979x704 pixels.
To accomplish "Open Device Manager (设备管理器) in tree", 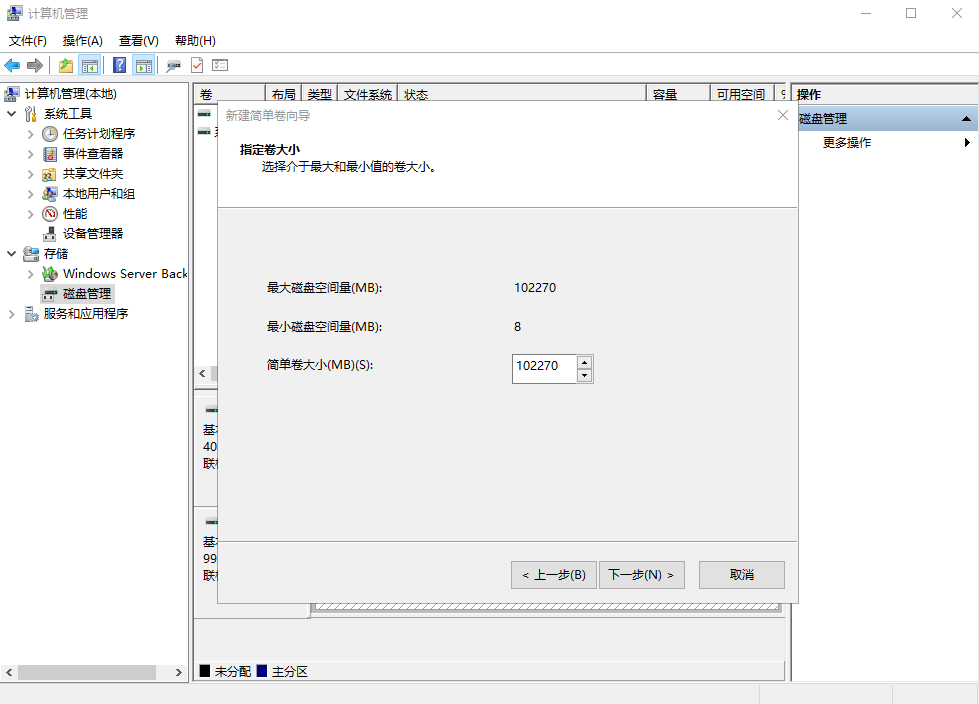I will (92, 233).
